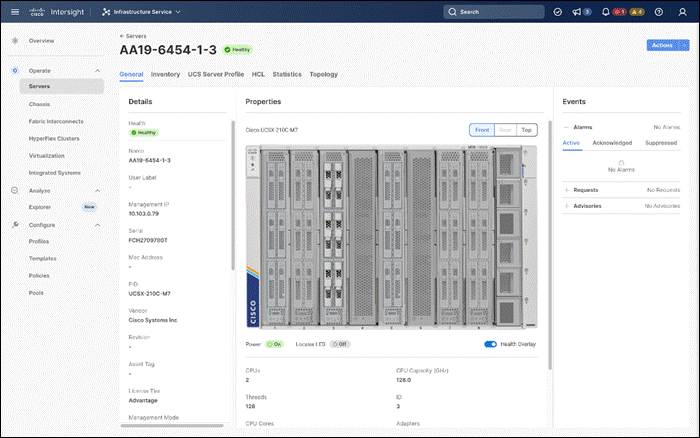Select the Rear chassis view
700x438 pixels.
tap(505, 130)
